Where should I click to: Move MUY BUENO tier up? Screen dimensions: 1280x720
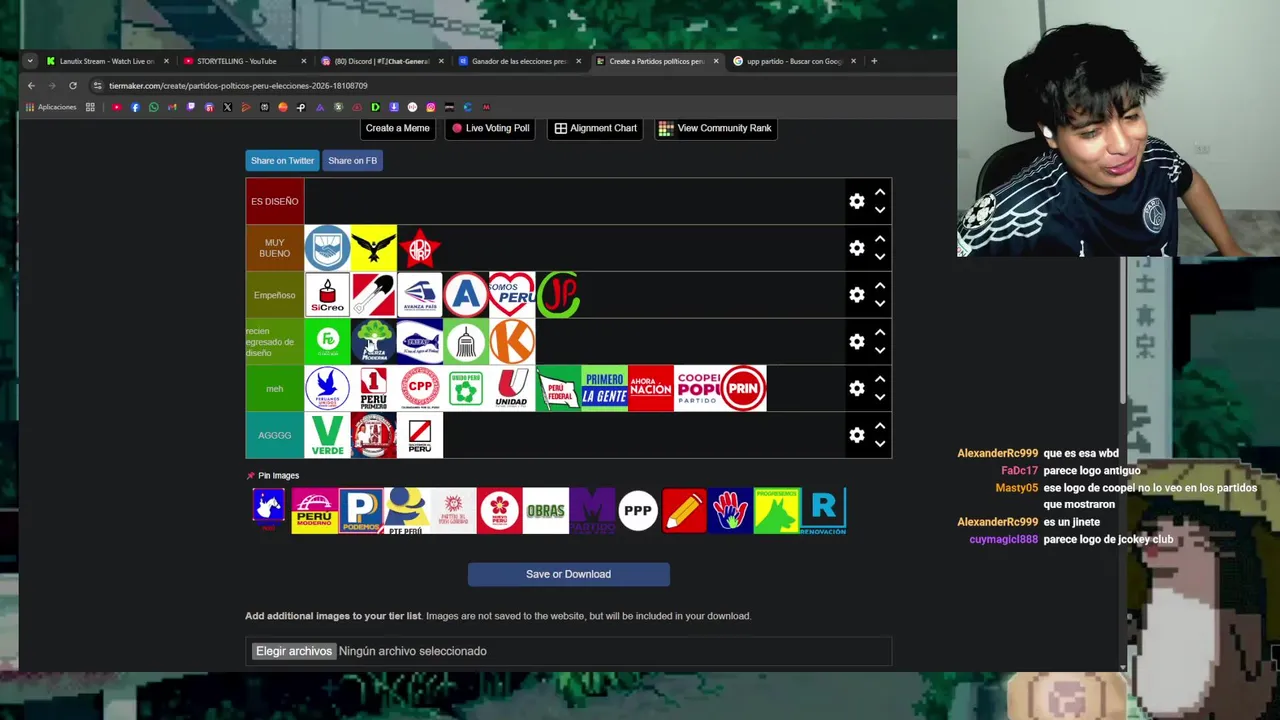(x=880, y=239)
